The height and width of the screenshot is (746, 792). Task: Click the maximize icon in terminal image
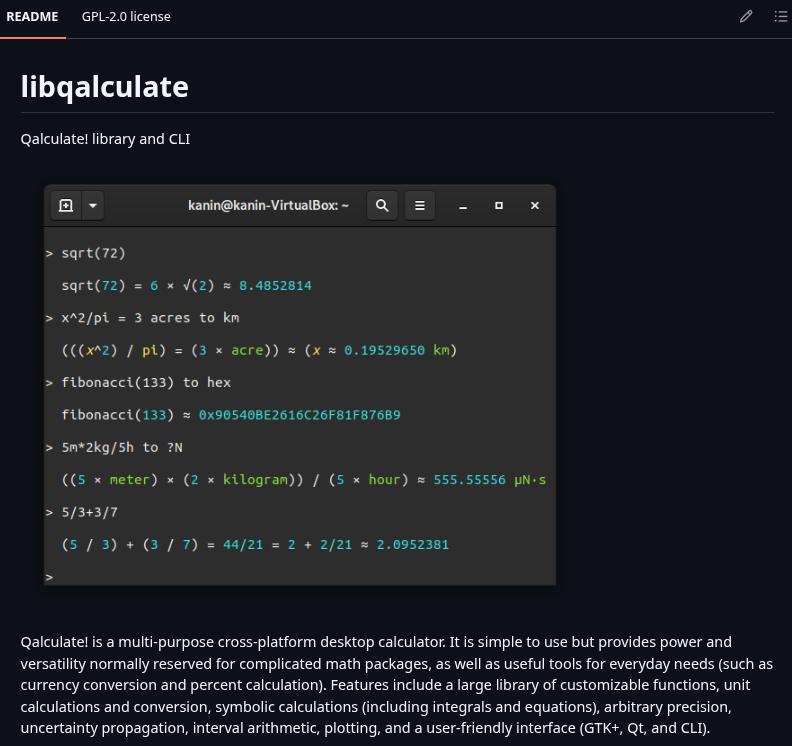[499, 206]
